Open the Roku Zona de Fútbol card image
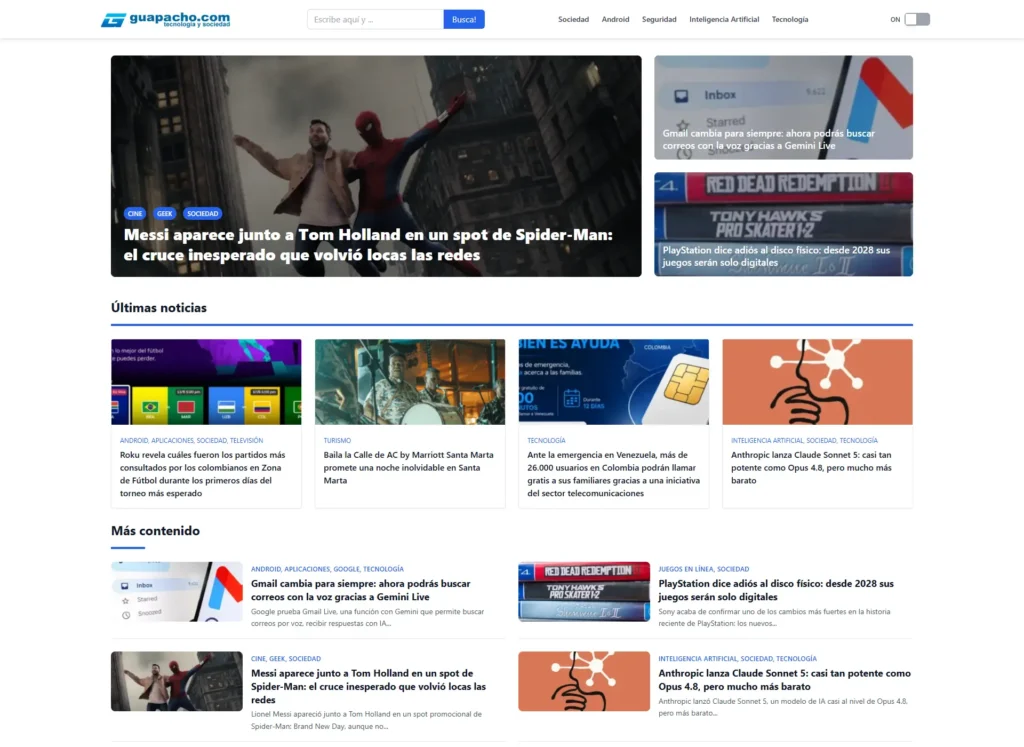The height and width of the screenshot is (747, 1024). 206,382
